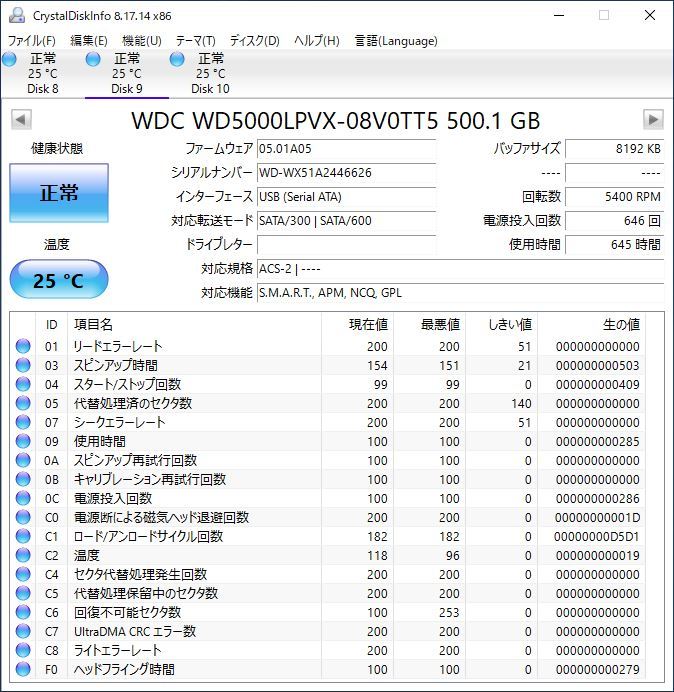Screen dimensions: 674x692
Task: Open the ディスク(D) menu
Action: click(254, 41)
